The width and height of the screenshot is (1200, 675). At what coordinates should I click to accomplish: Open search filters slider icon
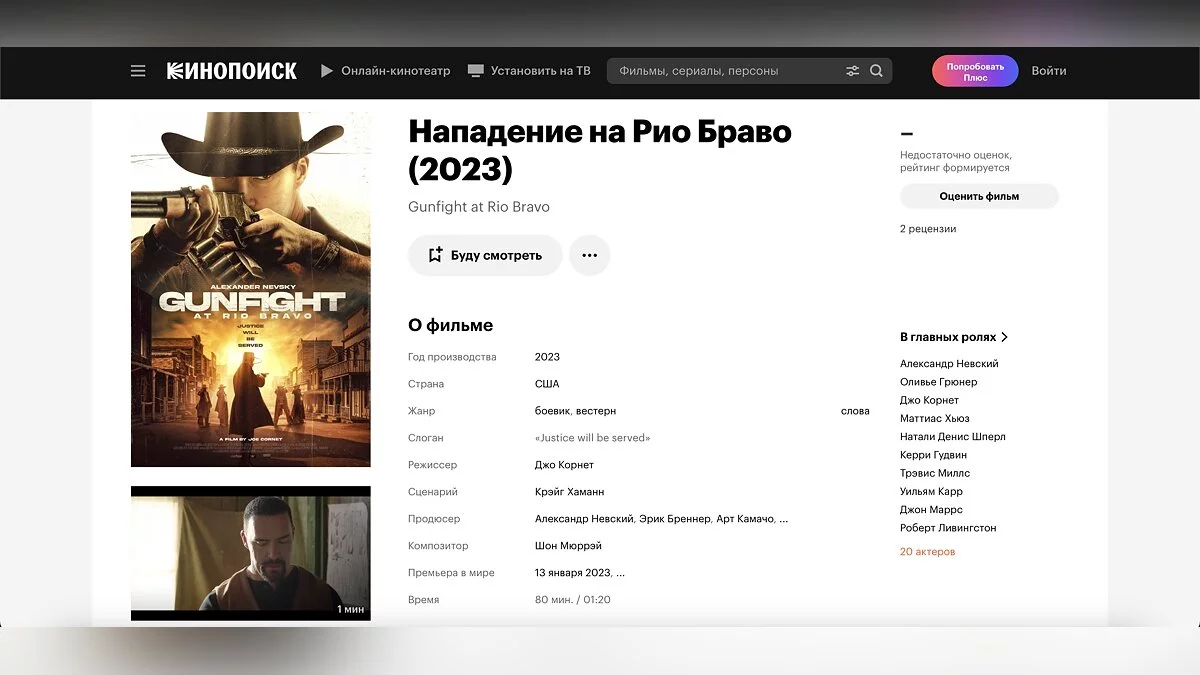[852, 71]
